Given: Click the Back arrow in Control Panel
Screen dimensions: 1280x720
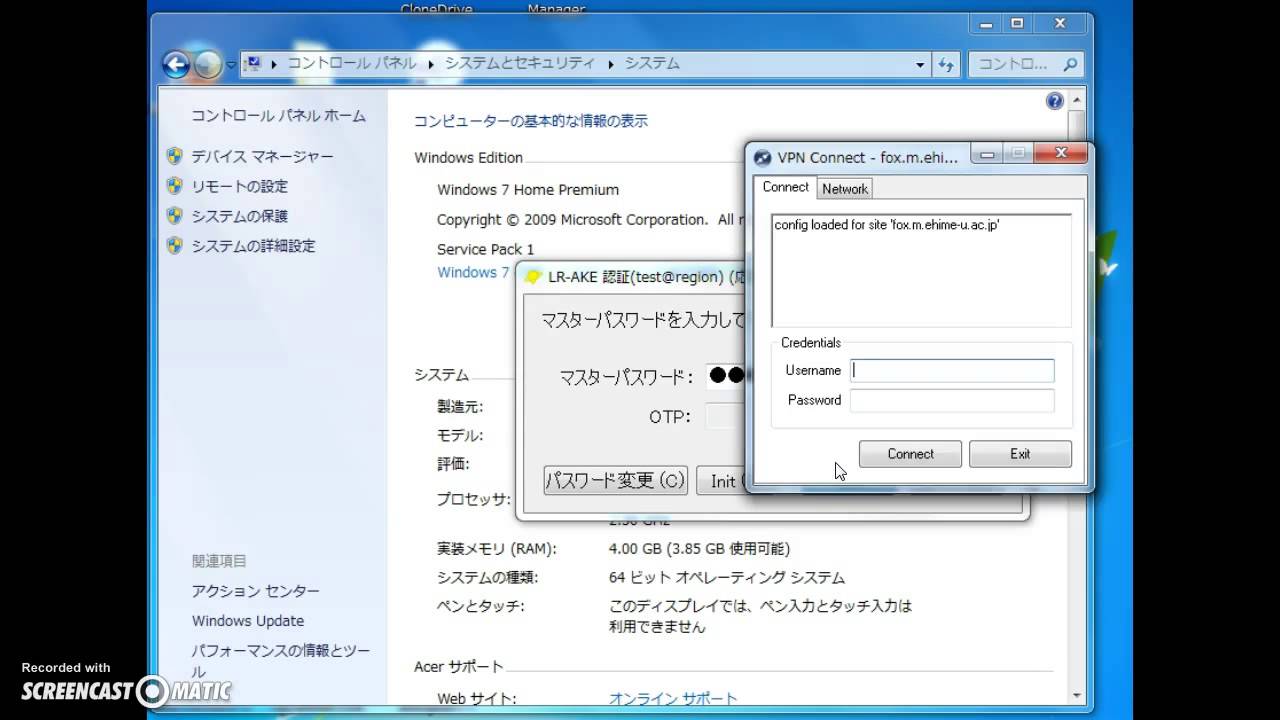Looking at the screenshot, I should point(176,65).
